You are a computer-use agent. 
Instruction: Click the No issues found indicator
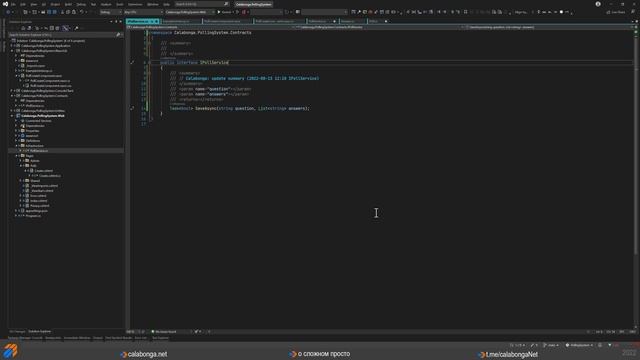click(164, 332)
